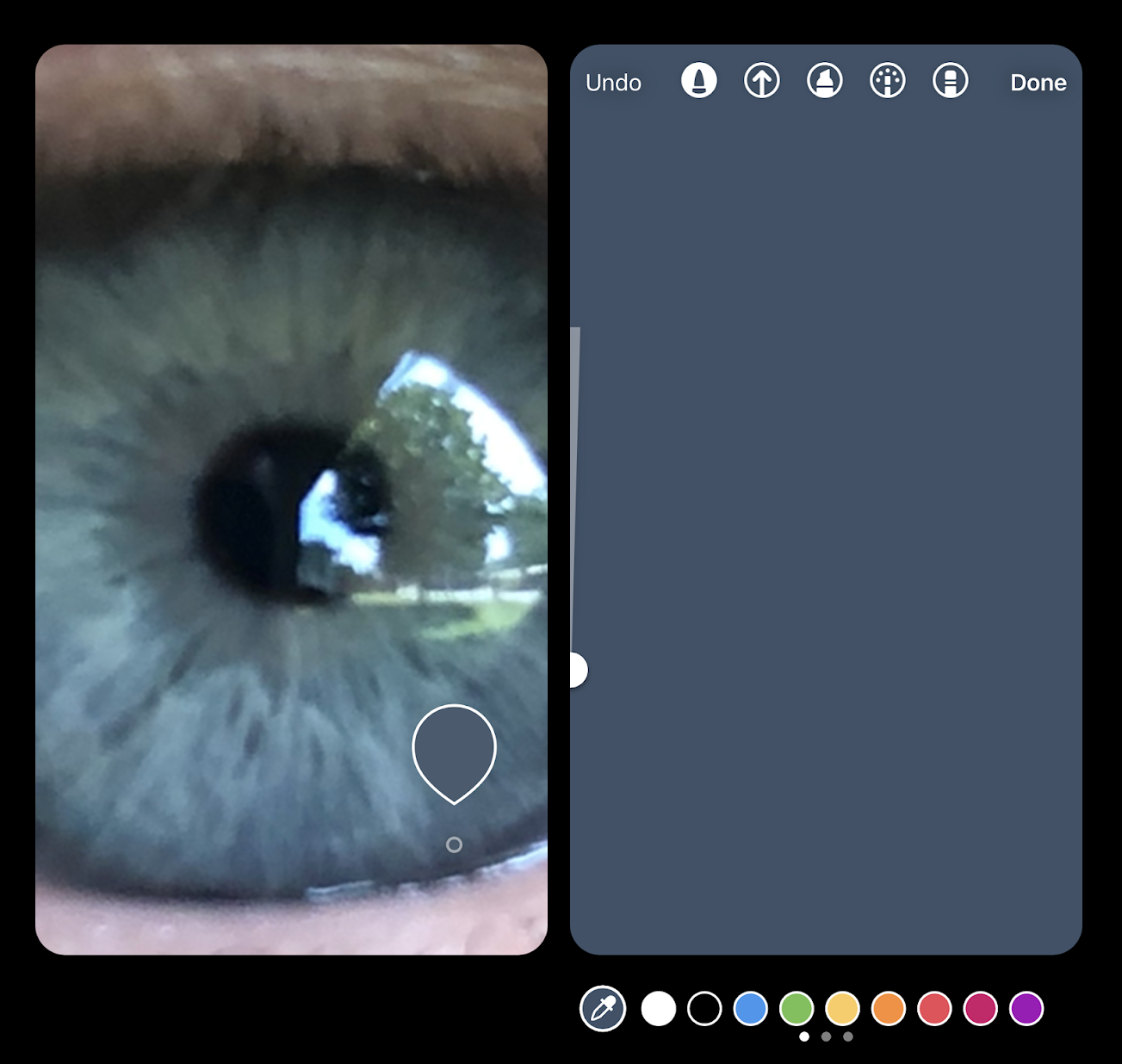Choose the white color swatch
Viewport: 1122px width, 1064px height.
659,1008
